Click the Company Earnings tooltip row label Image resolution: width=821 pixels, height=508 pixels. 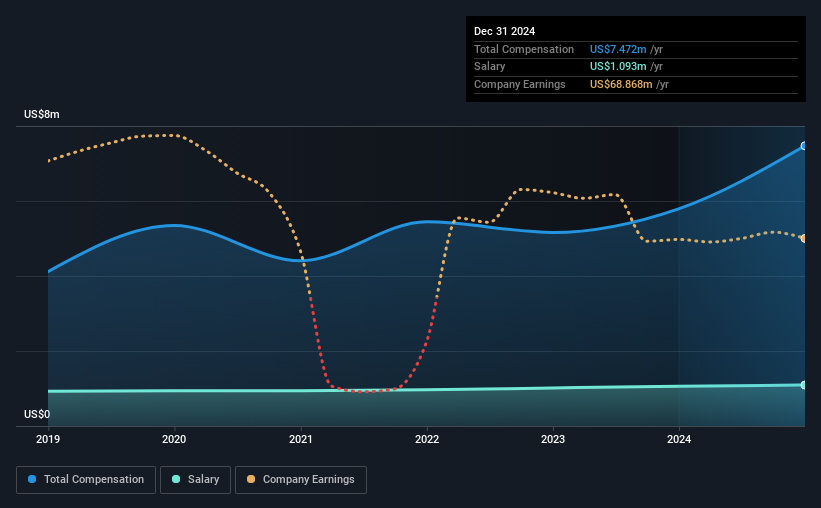point(519,84)
